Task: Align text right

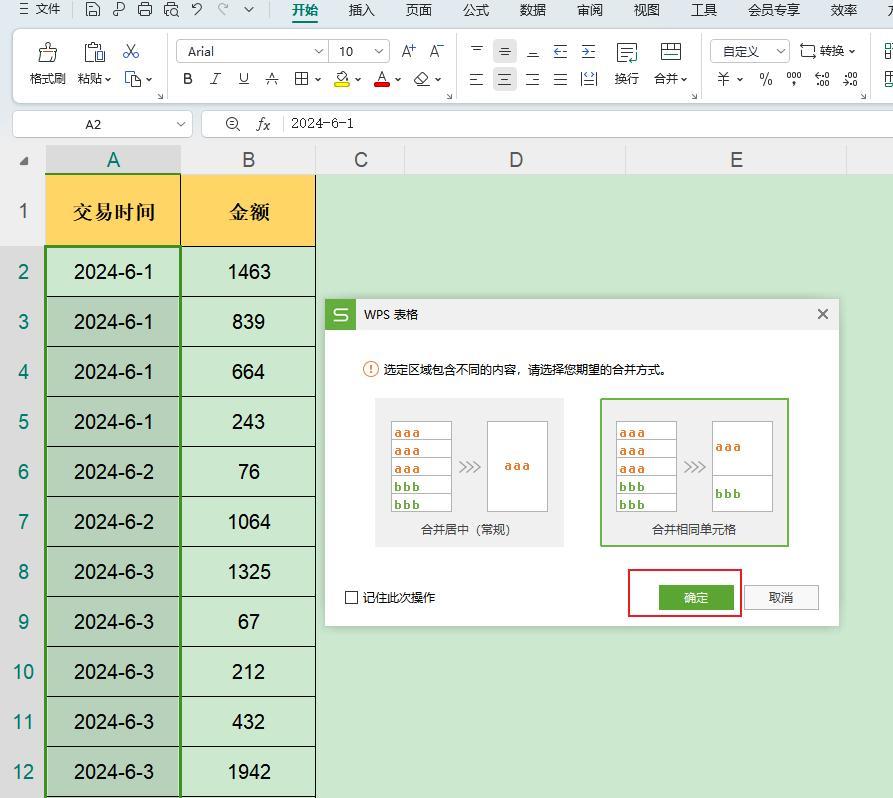Action: pyautogui.click(x=532, y=79)
